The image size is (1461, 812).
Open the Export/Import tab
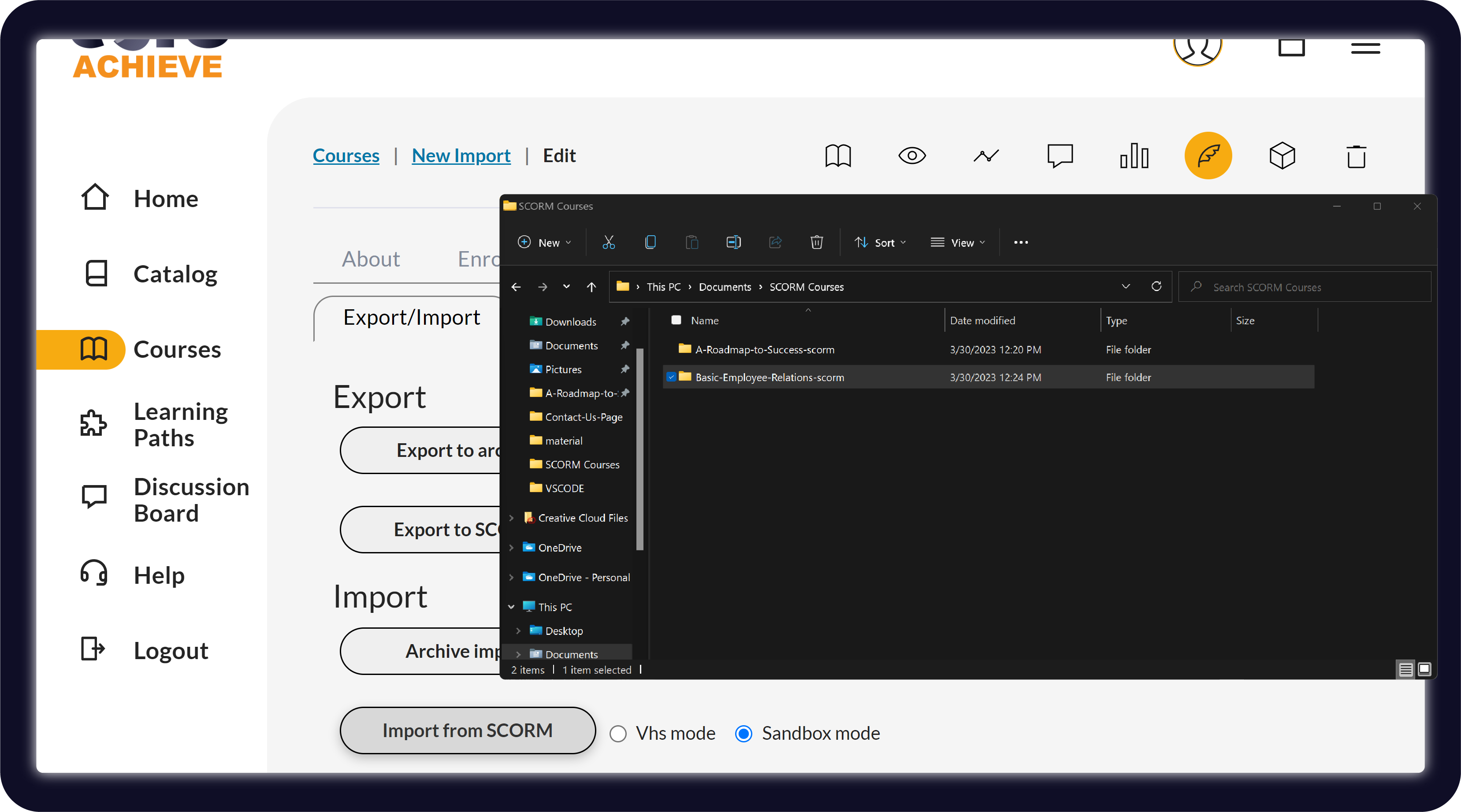pos(412,318)
